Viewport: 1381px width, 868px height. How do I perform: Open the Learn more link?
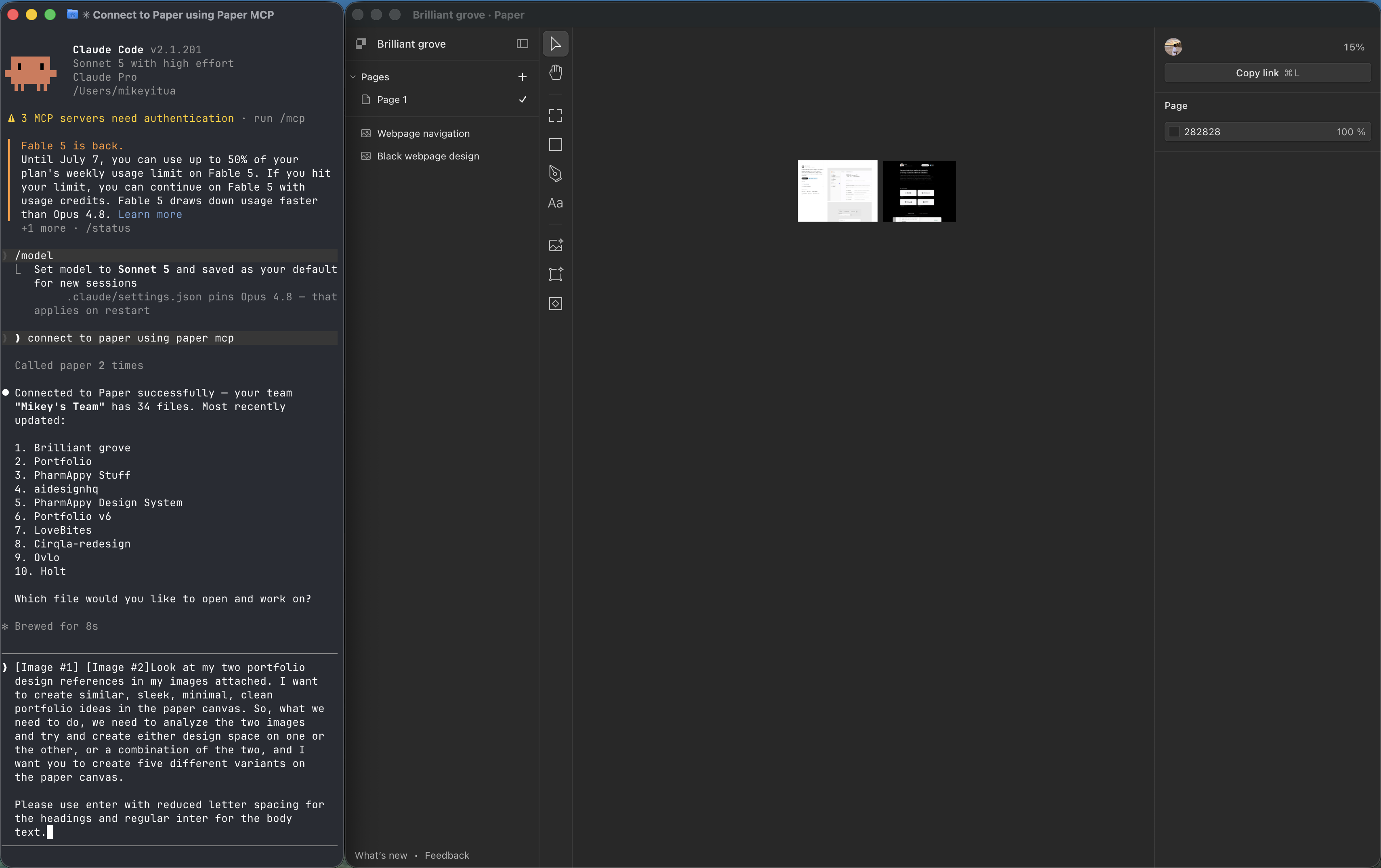pyautogui.click(x=150, y=214)
